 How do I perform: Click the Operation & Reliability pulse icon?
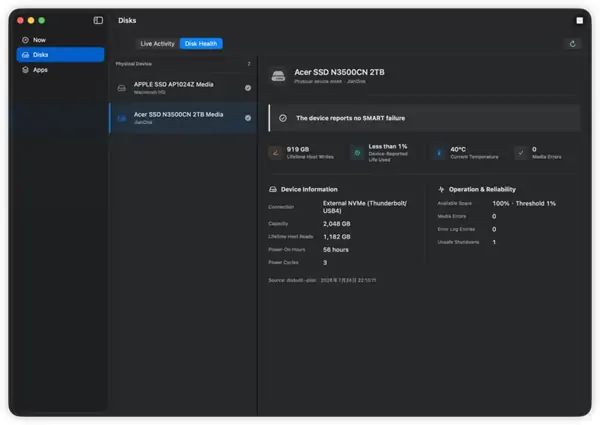click(441, 189)
